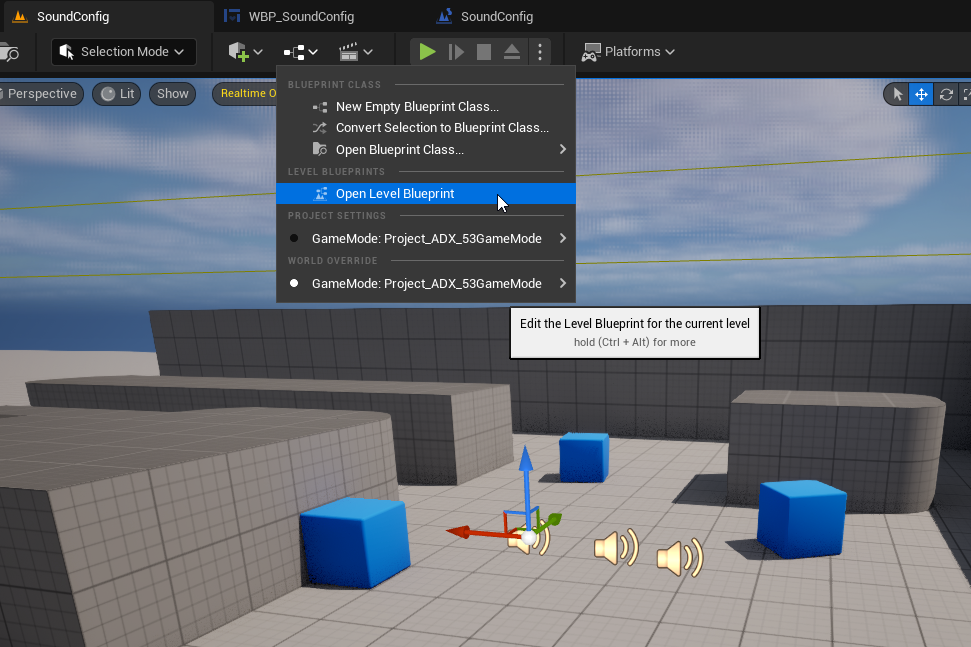Viewport: 971px width, 647px height.
Task: Click the advance single frame button
Action: click(x=456, y=51)
